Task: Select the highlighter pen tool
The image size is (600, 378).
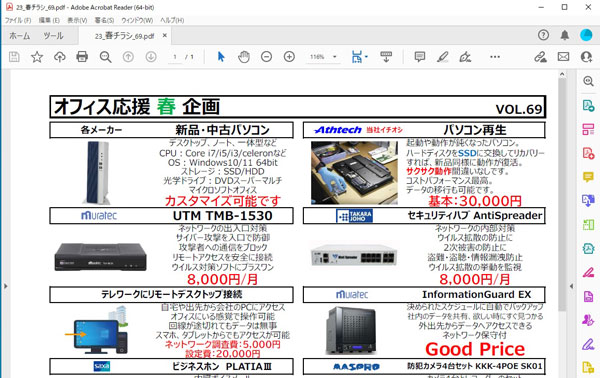Action: 442,57
